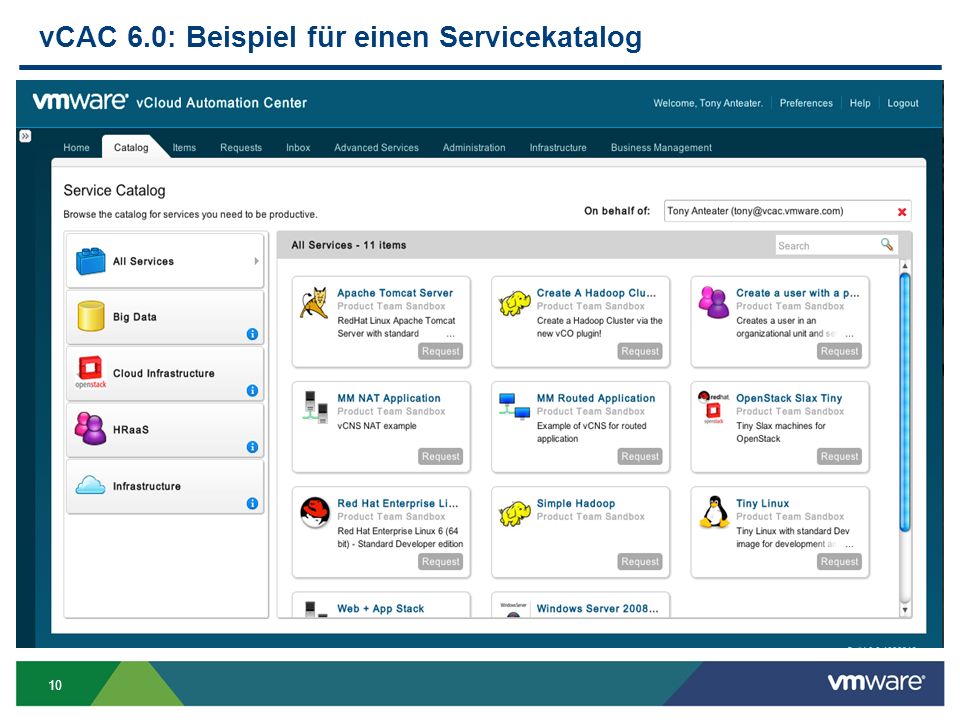
Task: Open the MM Routed Application title
Action: pyautogui.click(x=596, y=399)
